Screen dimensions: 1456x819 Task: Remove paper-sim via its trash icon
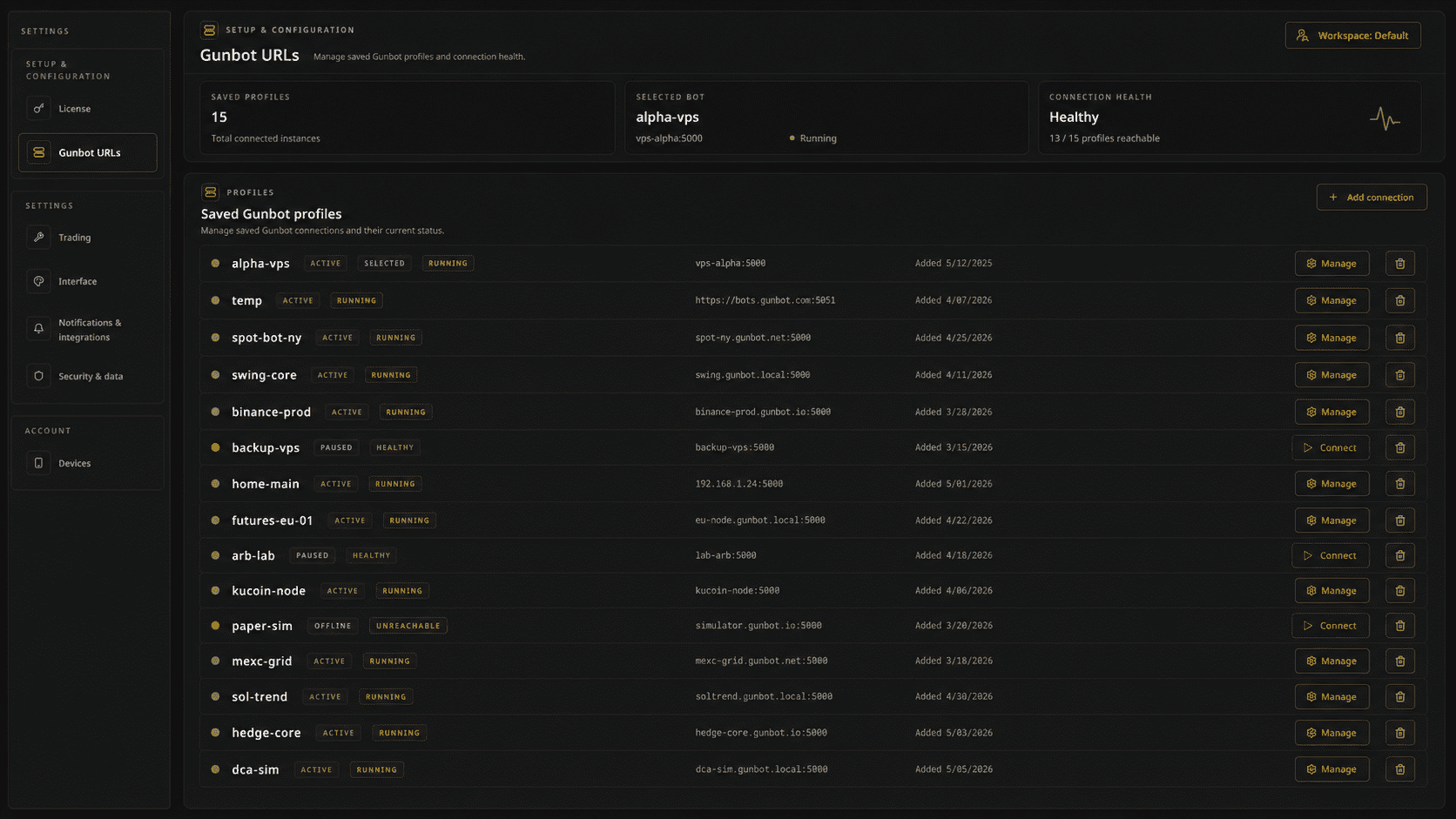click(x=1399, y=626)
